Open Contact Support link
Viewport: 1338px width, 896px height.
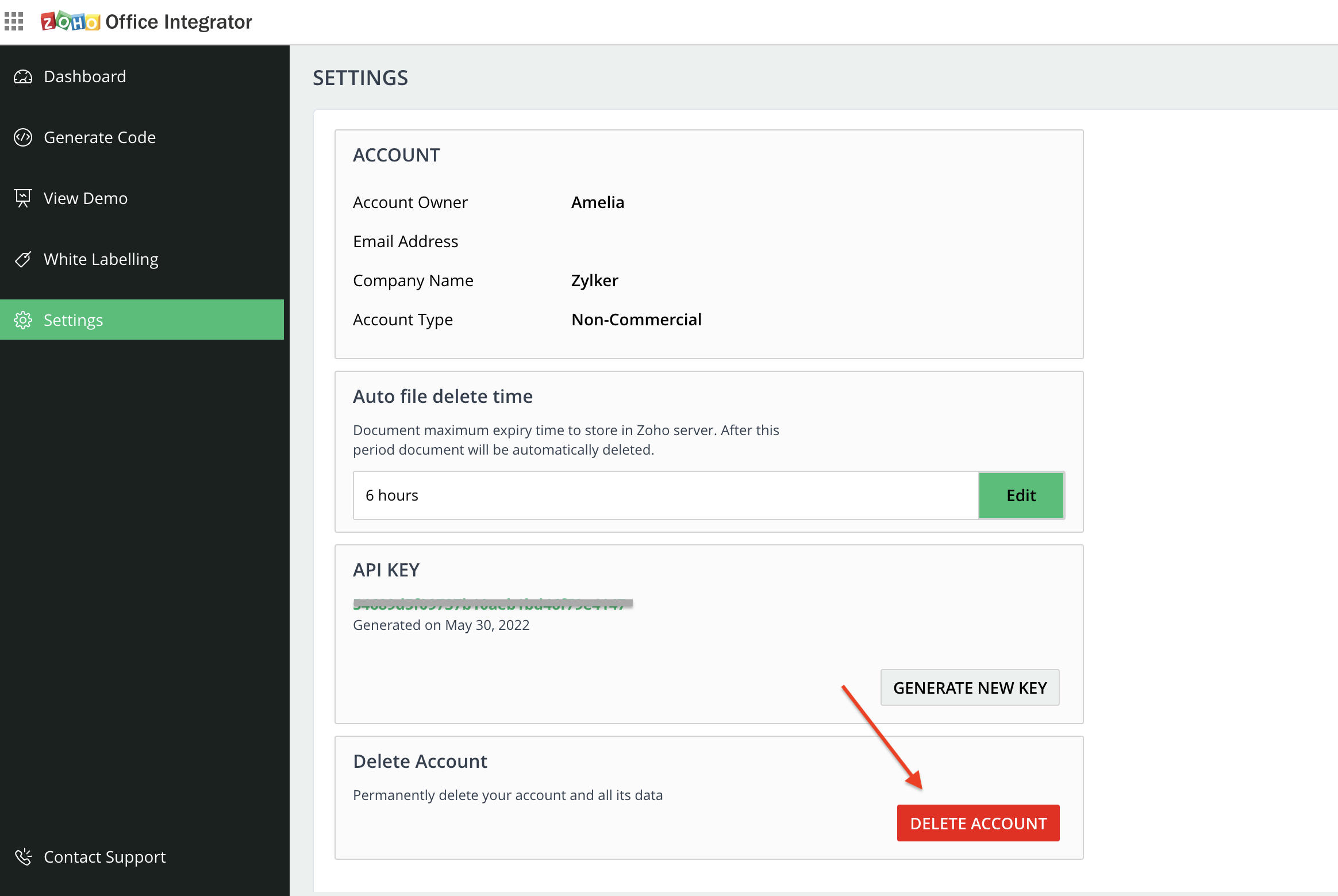(x=105, y=857)
